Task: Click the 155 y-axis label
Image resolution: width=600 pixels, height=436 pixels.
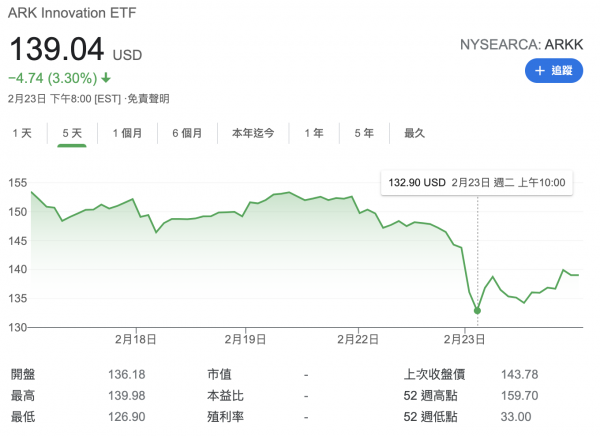Action: [x=18, y=183]
